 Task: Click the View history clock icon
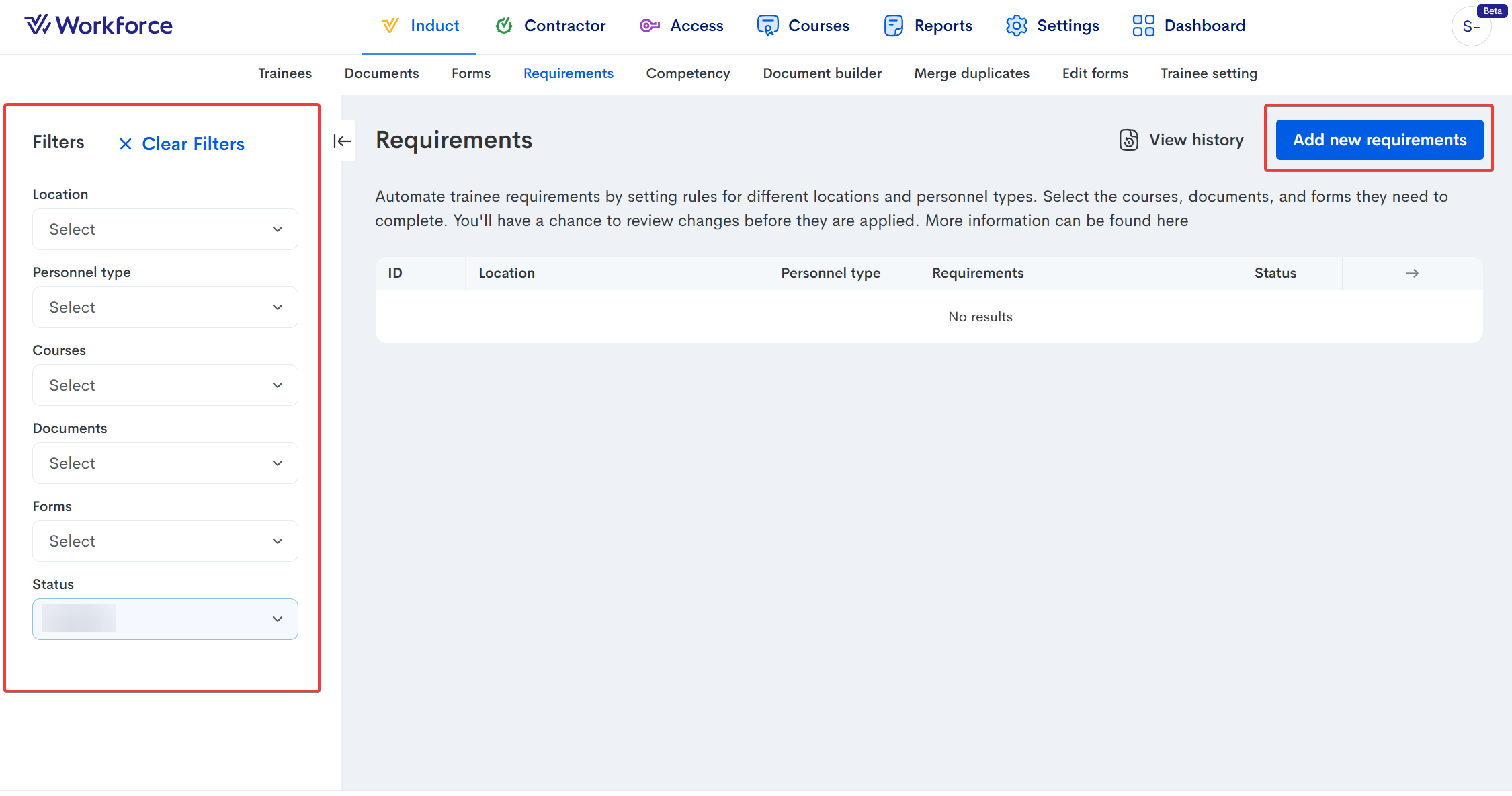[1128, 140]
